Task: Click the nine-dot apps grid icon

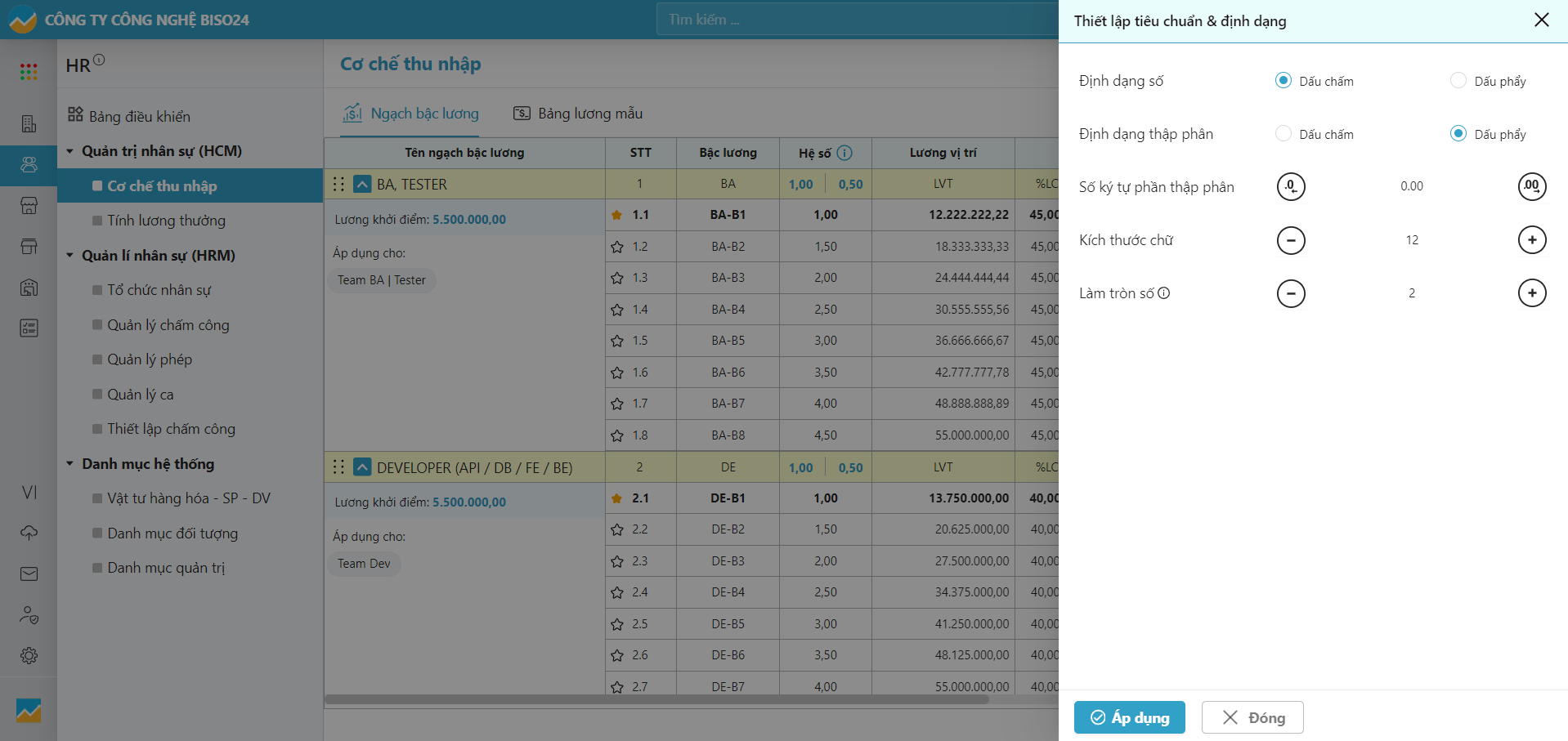Action: [x=29, y=72]
